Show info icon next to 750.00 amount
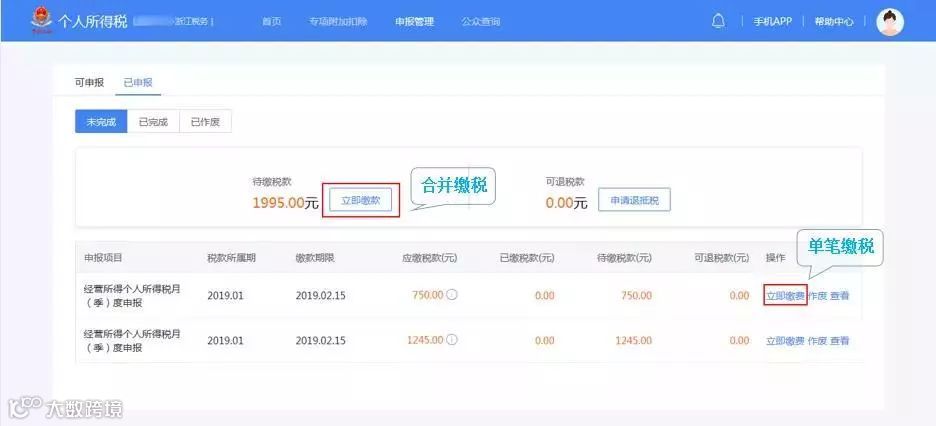 click(x=452, y=294)
